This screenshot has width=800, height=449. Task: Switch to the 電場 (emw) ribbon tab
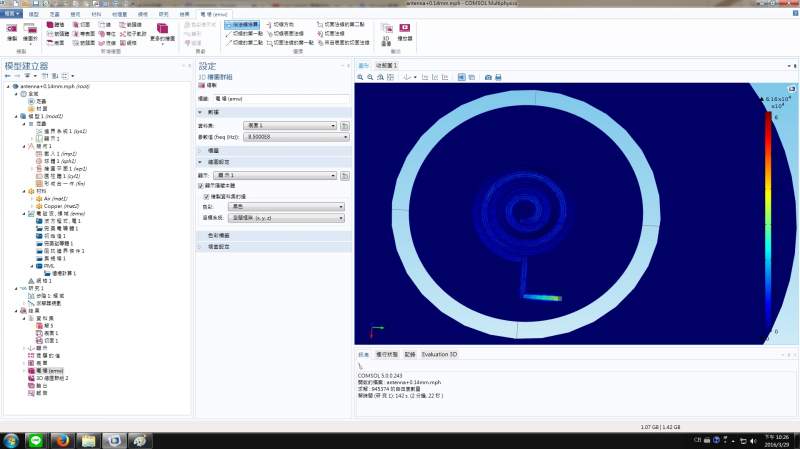(x=214, y=14)
